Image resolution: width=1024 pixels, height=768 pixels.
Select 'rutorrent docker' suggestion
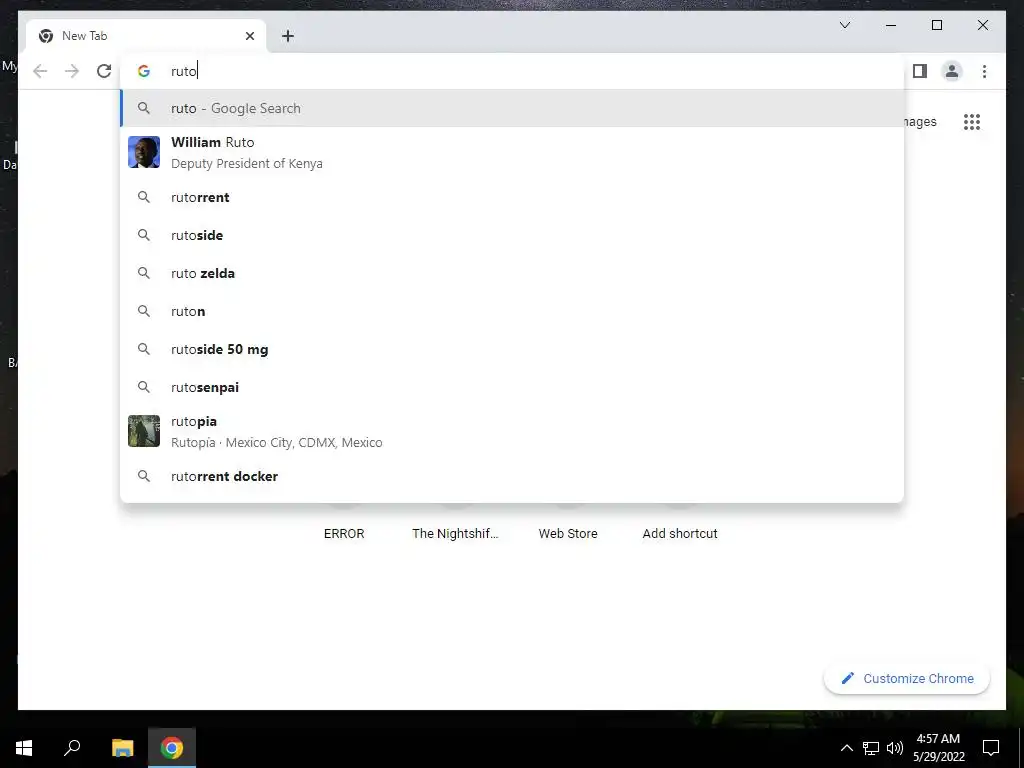tap(512, 476)
